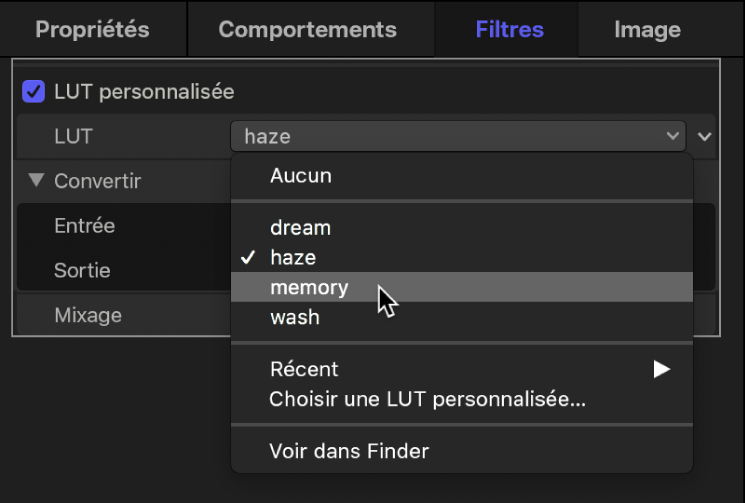Click the Sortie parameter row
This screenshot has height=503, width=745.
click(x=82, y=270)
